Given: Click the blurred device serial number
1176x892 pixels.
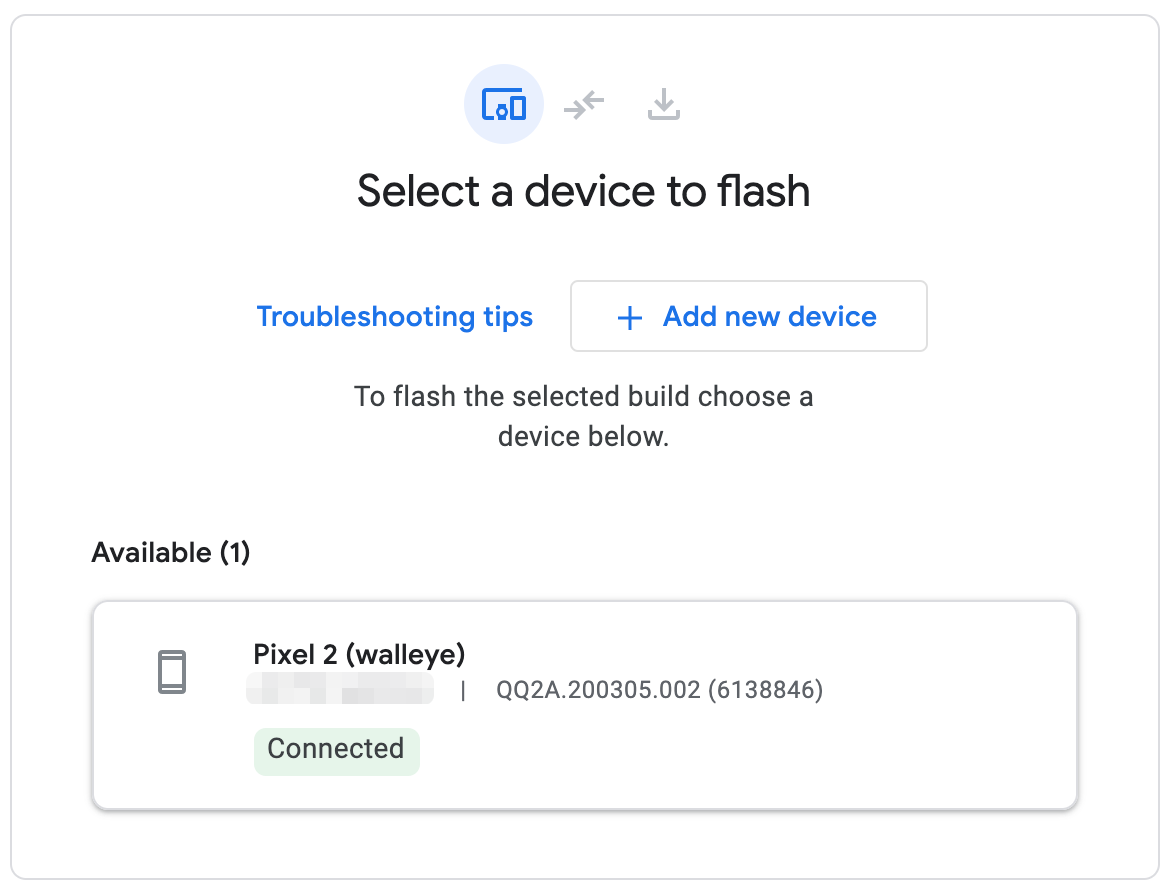Looking at the screenshot, I should click(x=340, y=688).
